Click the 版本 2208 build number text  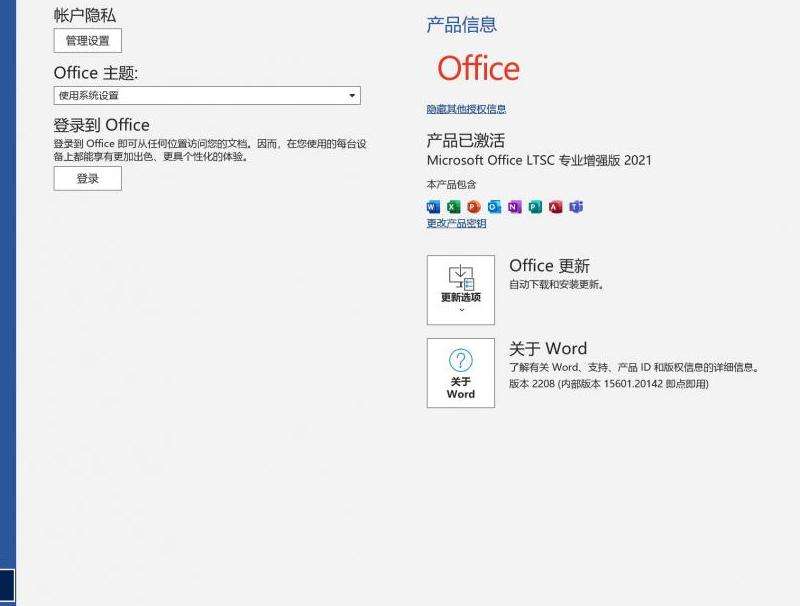[609, 384]
